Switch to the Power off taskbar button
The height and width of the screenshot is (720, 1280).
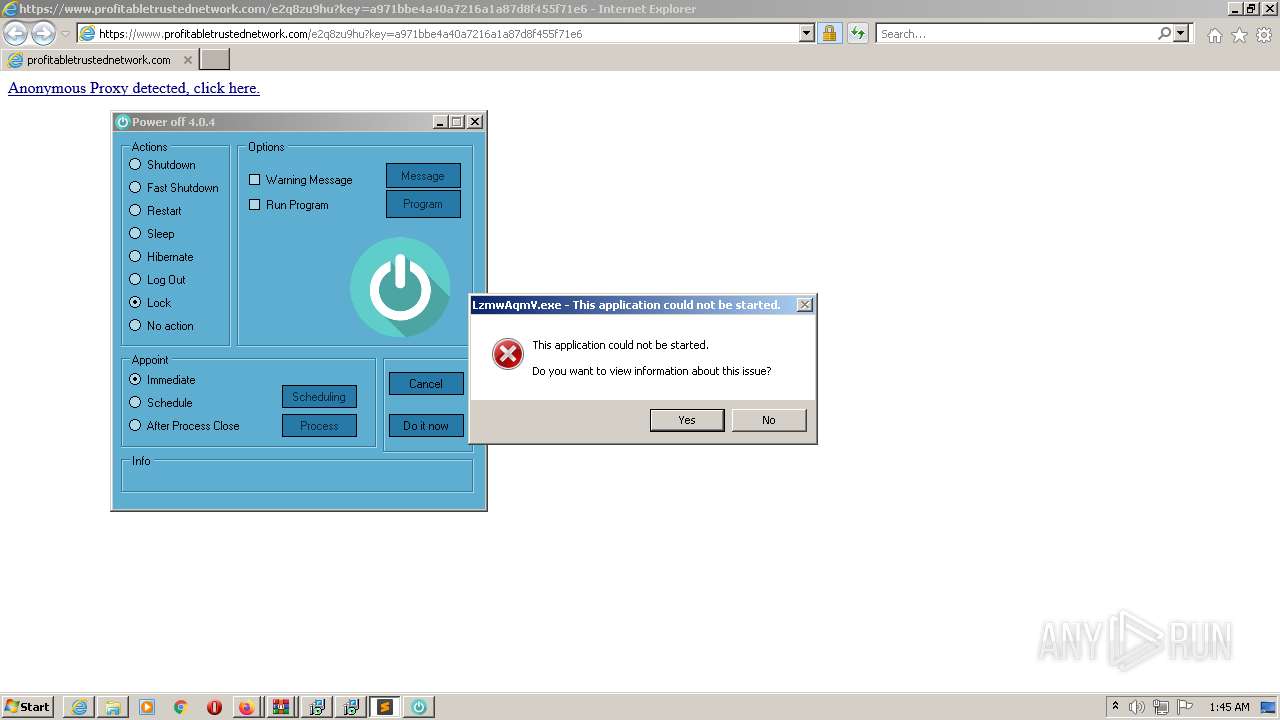[418, 707]
